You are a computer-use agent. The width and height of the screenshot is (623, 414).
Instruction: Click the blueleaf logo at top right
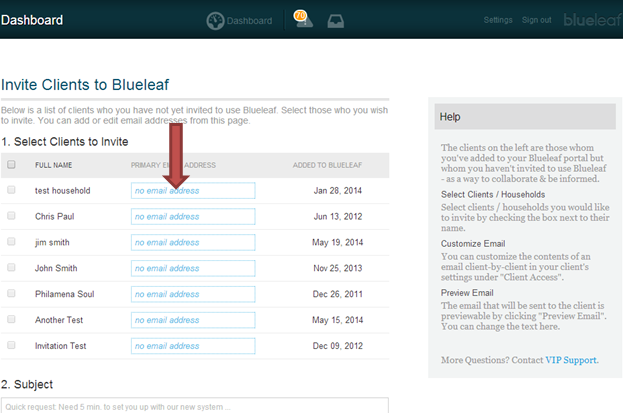[x=592, y=19]
